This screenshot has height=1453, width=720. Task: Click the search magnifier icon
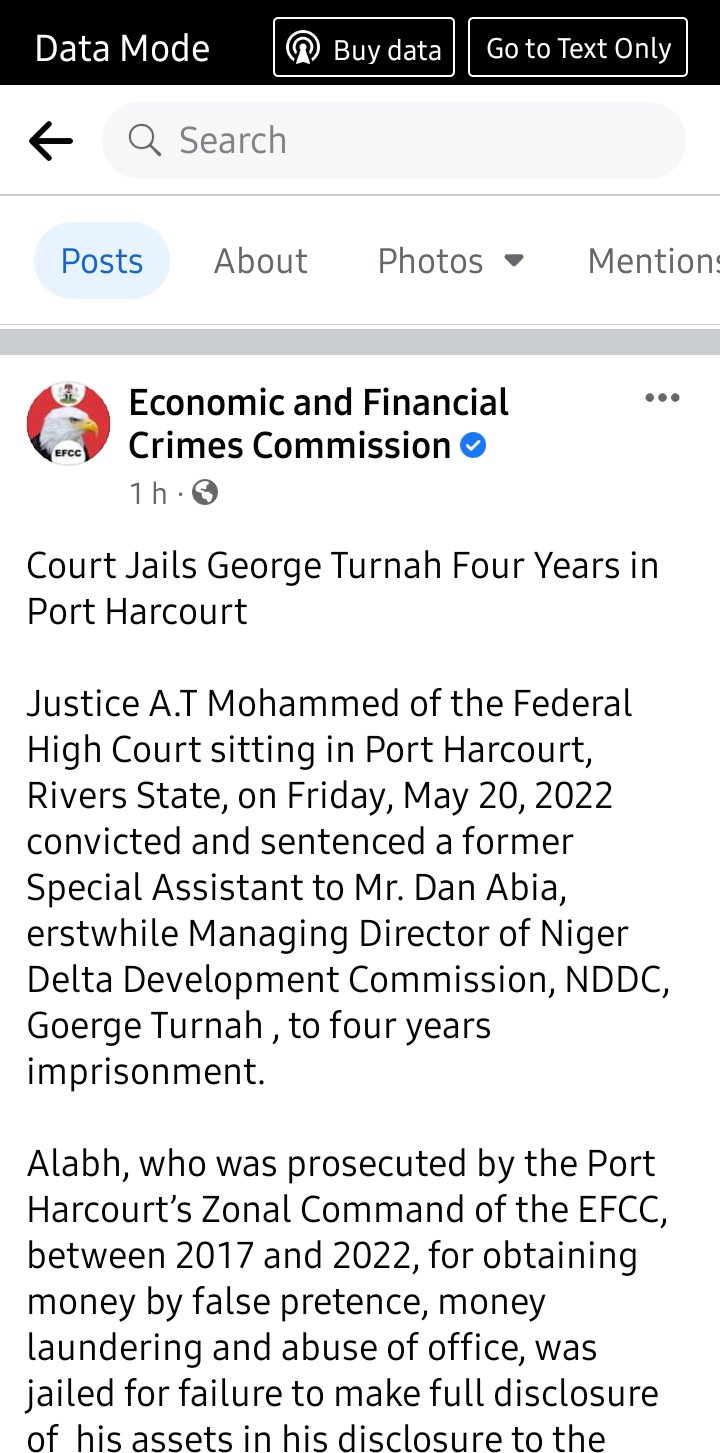145,141
